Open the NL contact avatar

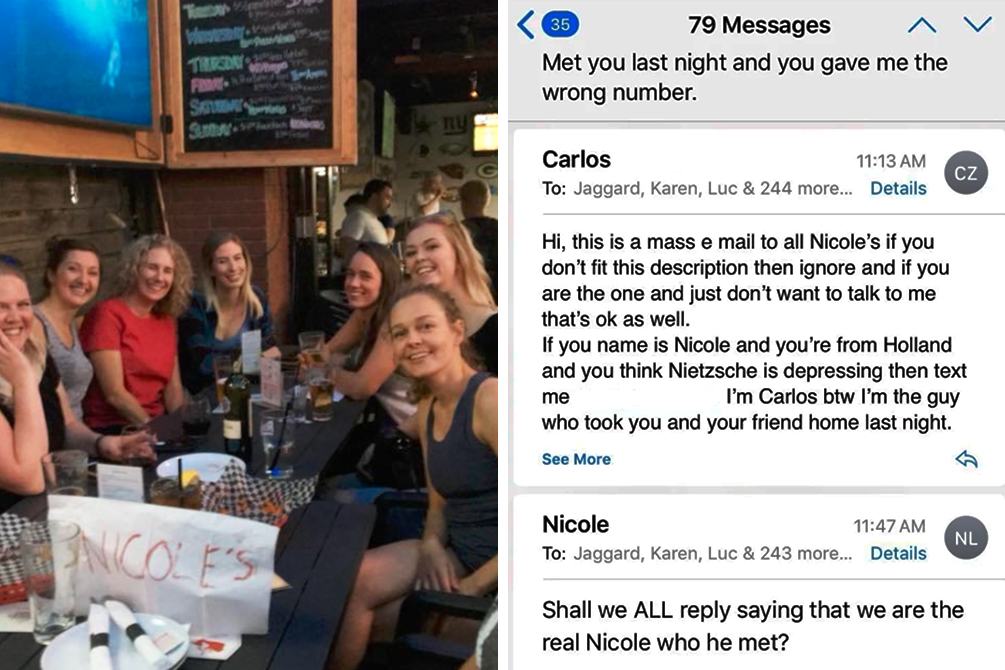966,538
